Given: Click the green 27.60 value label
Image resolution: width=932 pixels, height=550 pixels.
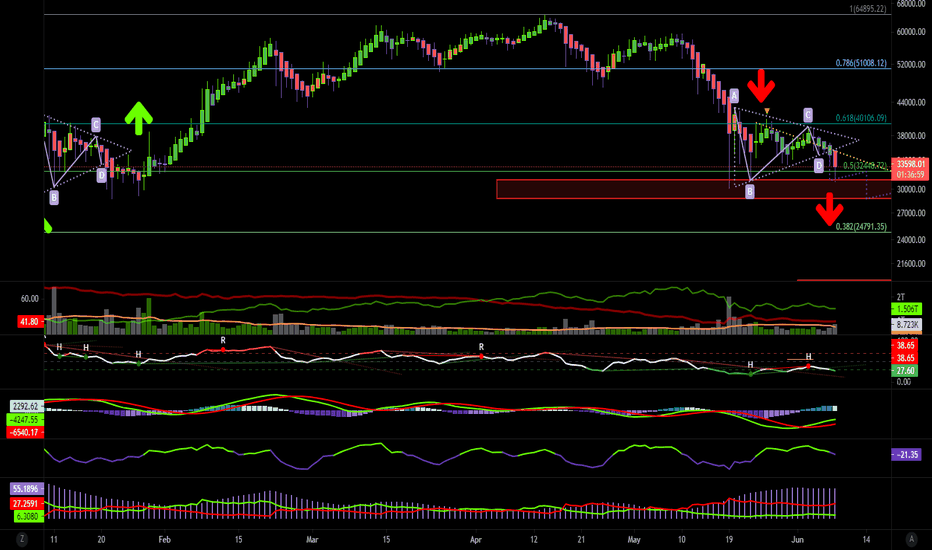Looking at the screenshot, I should 905,370.
